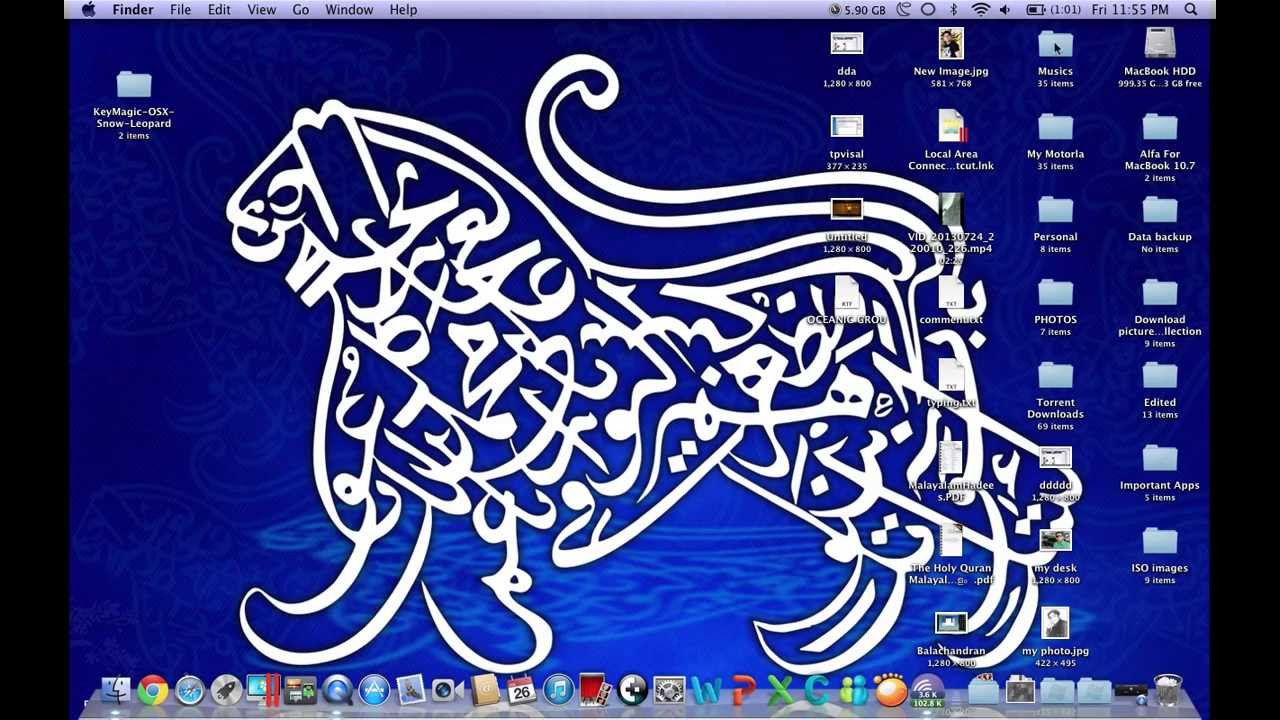The width and height of the screenshot is (1280, 720).
Task: Select Alfa For MacBook 10.7 folder
Action: coord(1160,128)
